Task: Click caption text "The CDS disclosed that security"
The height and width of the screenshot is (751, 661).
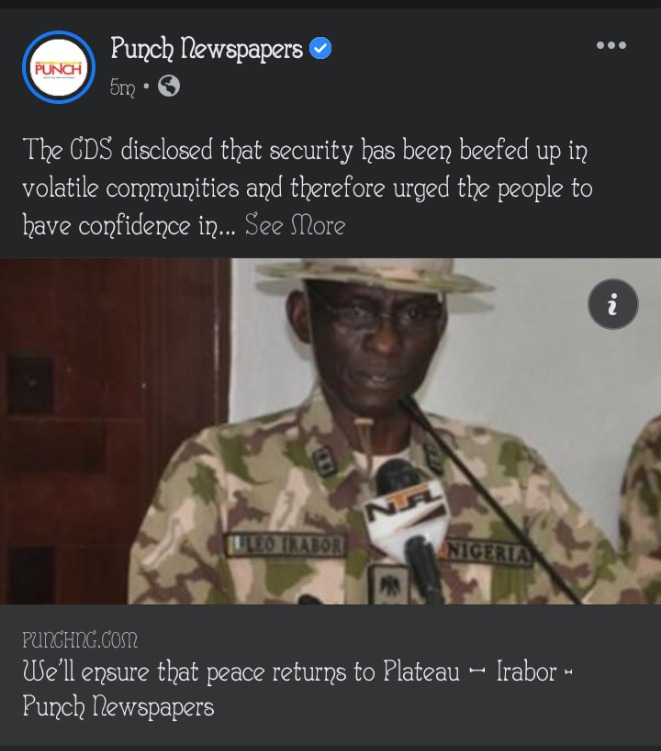Action: tap(187, 149)
